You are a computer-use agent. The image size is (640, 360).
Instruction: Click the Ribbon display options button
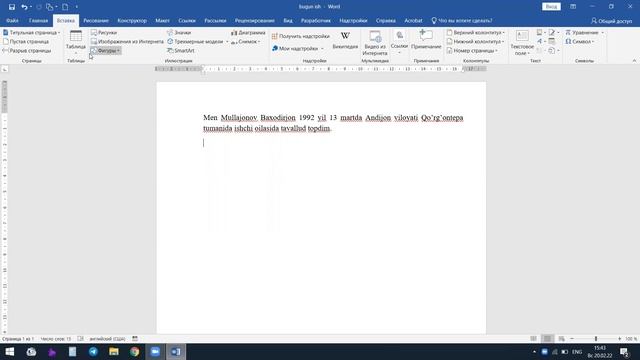point(573,7)
